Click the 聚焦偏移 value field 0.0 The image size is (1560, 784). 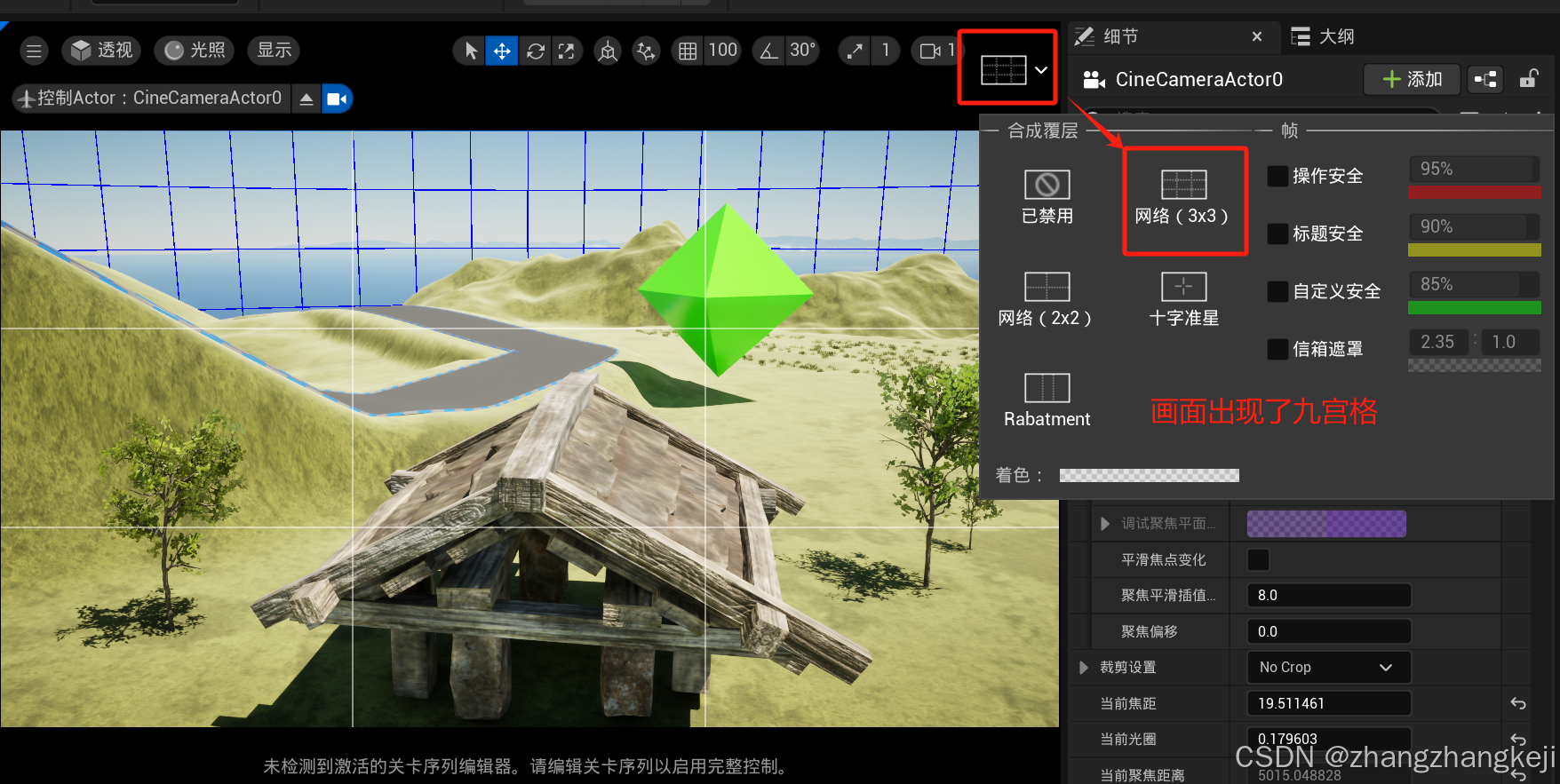pos(1329,631)
